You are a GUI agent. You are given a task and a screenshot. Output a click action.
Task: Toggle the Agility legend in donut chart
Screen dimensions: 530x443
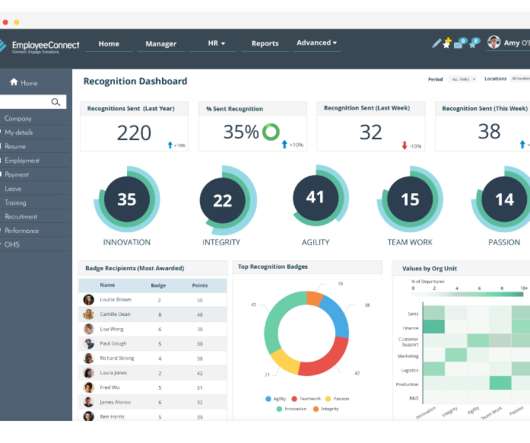tap(276, 399)
